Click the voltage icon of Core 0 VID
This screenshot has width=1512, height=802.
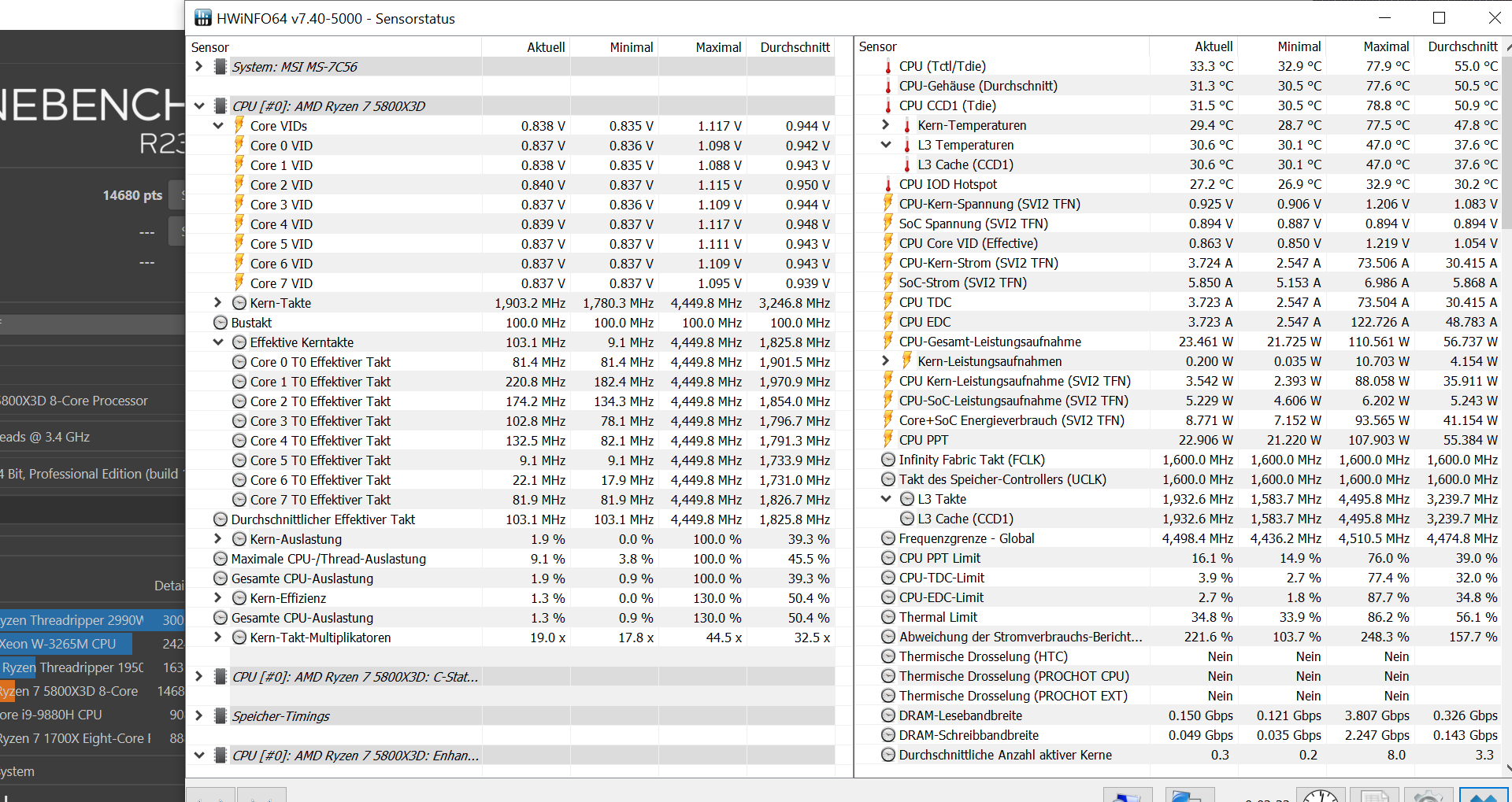239,146
